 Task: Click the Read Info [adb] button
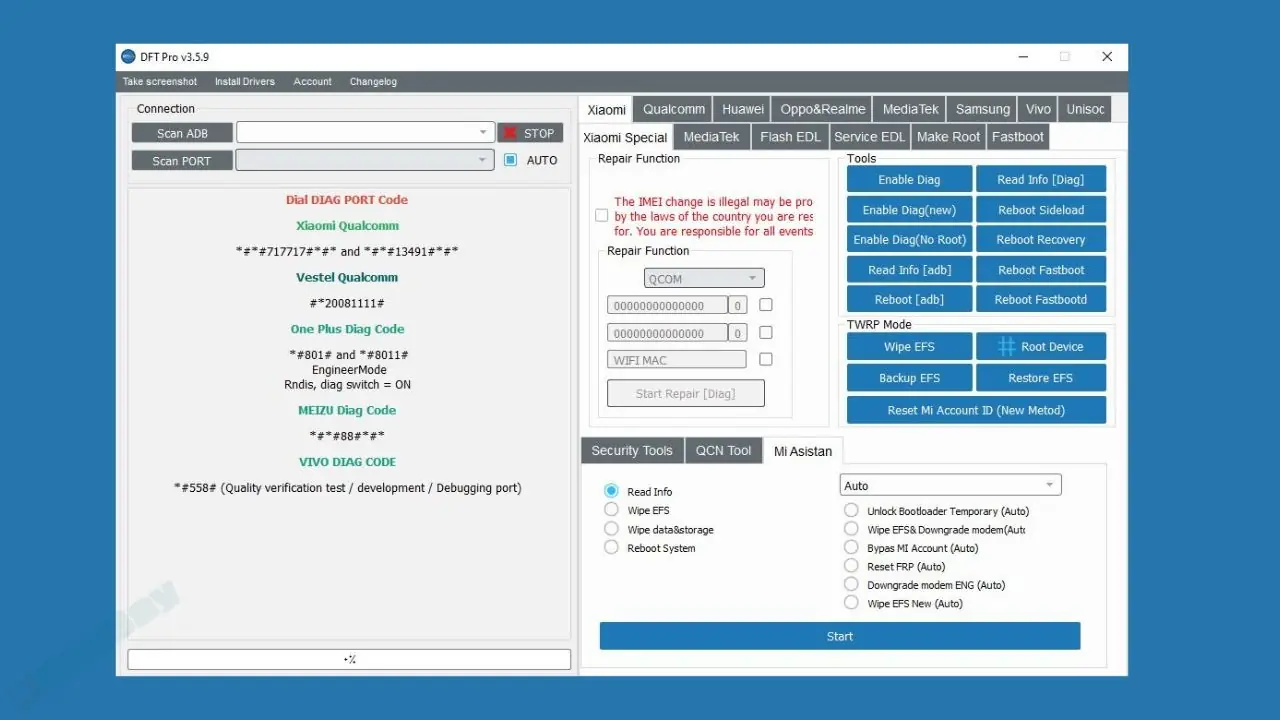(x=909, y=270)
